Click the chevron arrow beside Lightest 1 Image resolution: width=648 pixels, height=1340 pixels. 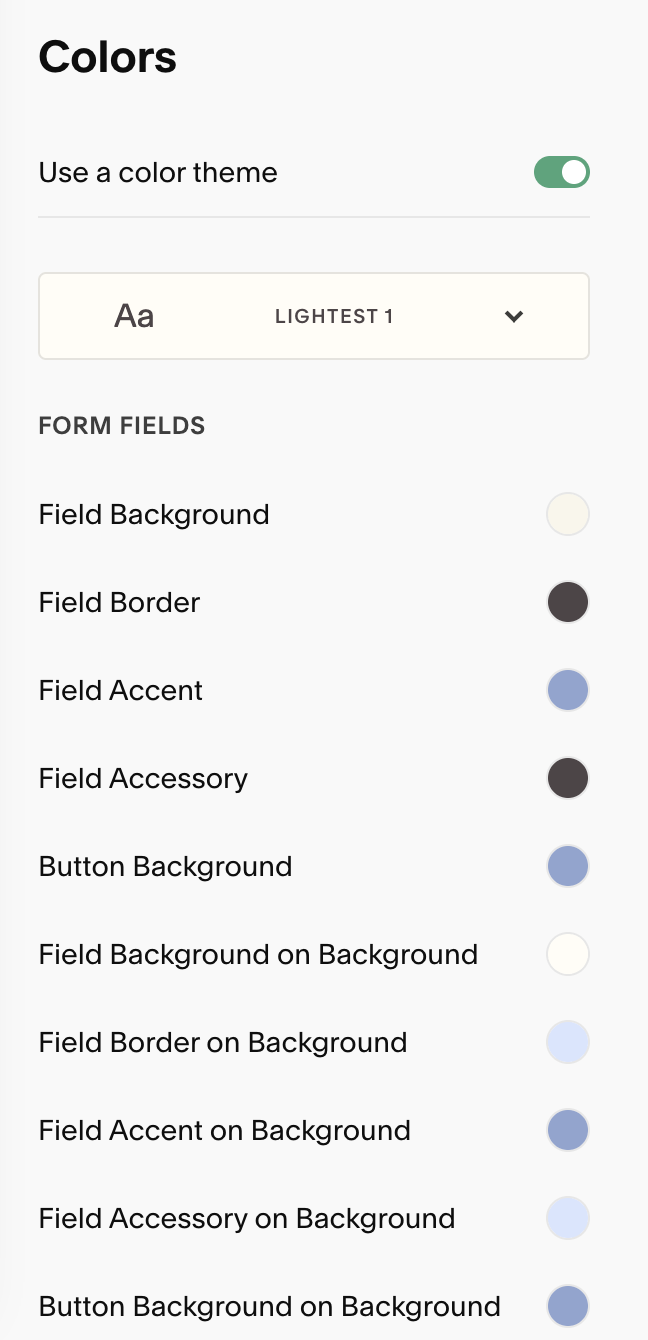(x=514, y=317)
